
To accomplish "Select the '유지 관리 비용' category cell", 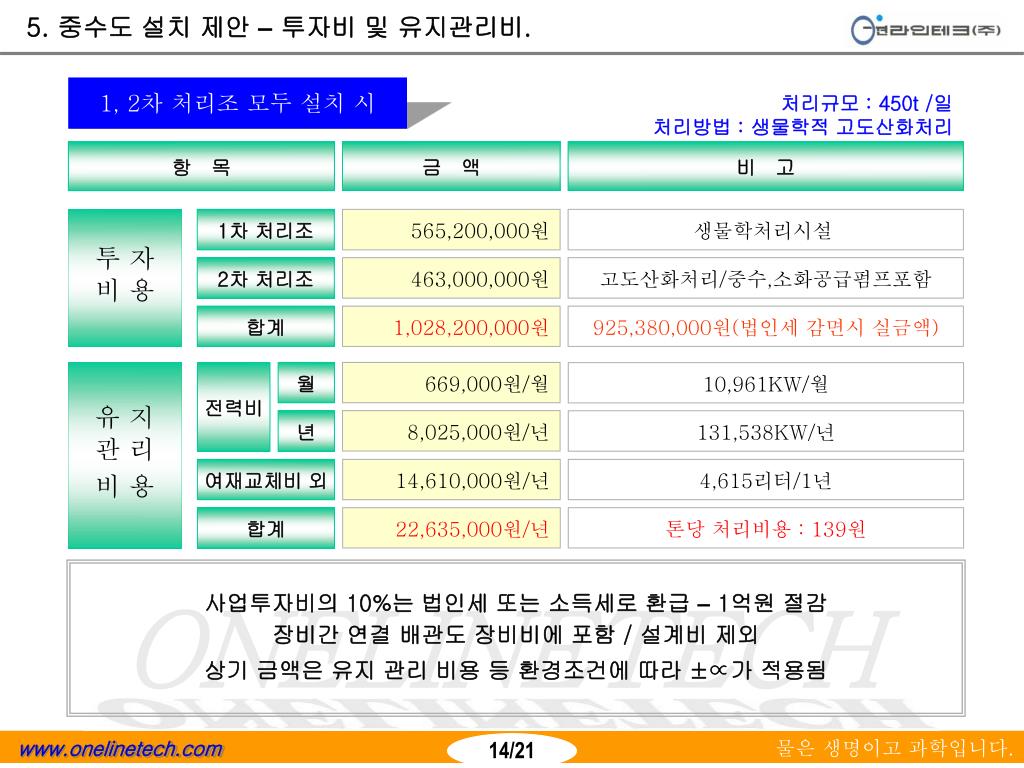I will pos(125,455).
